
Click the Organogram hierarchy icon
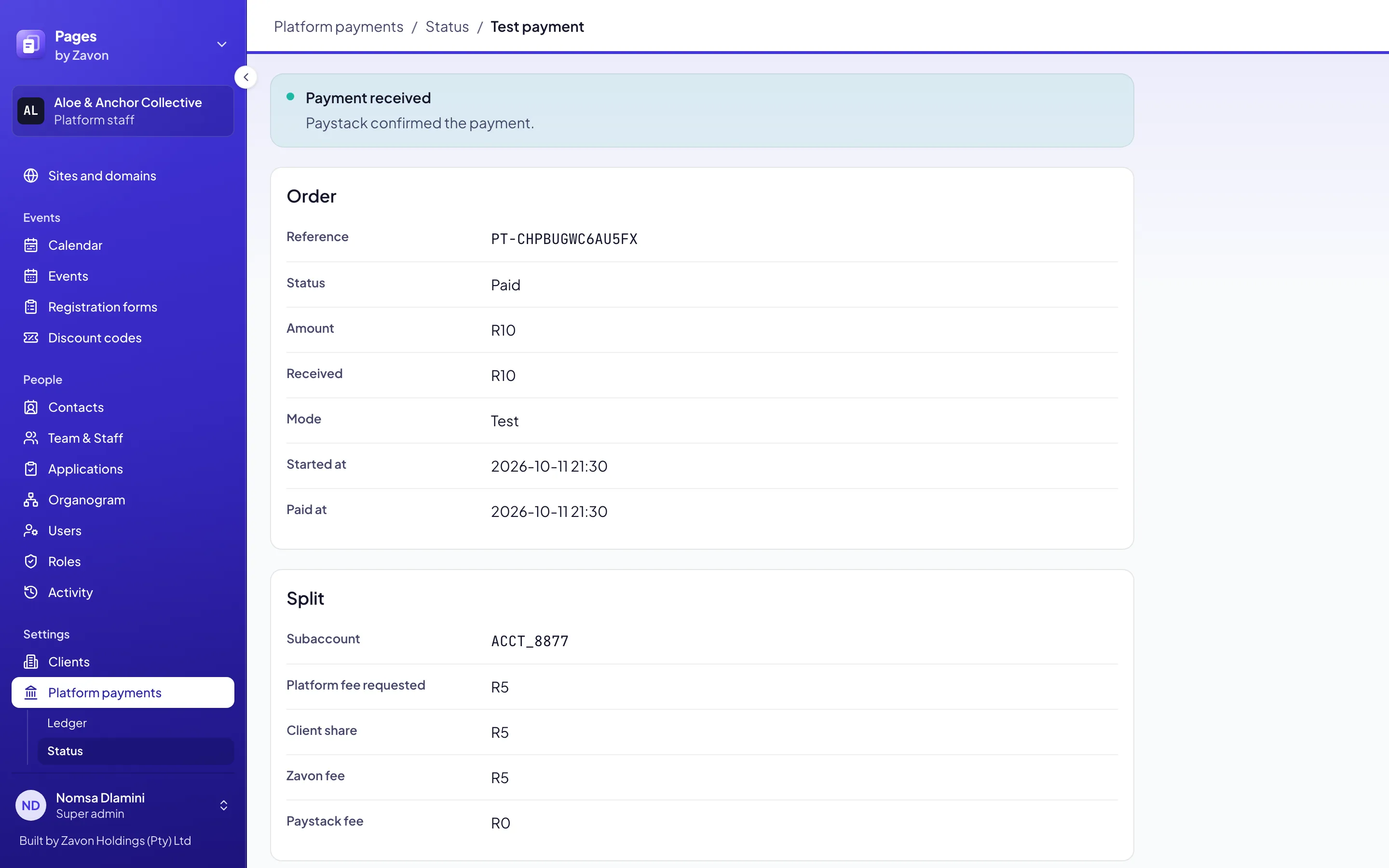[x=31, y=500]
